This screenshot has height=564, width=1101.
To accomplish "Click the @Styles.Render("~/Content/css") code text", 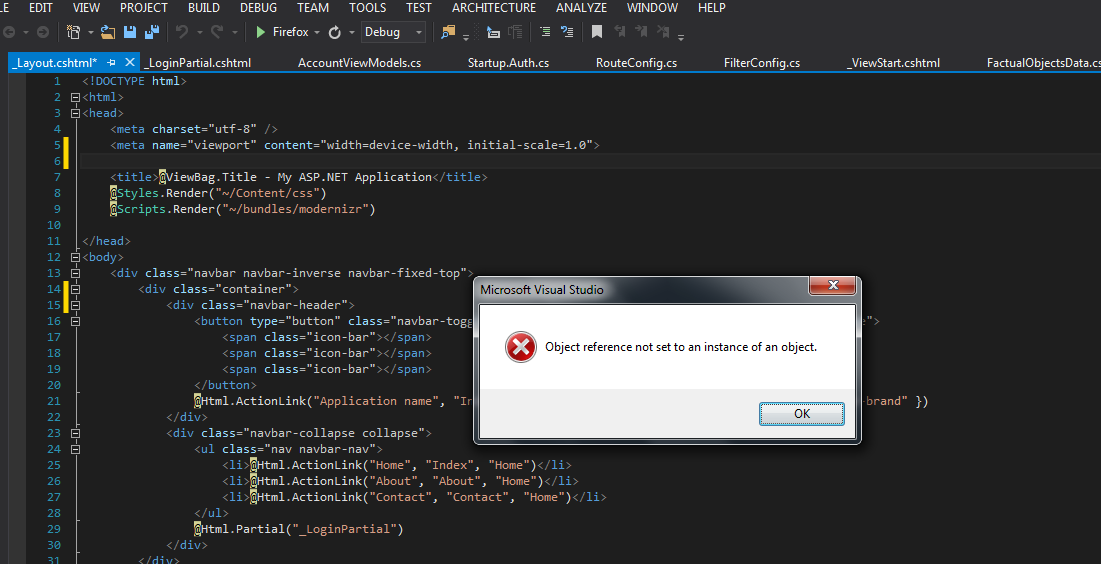I will coord(218,193).
